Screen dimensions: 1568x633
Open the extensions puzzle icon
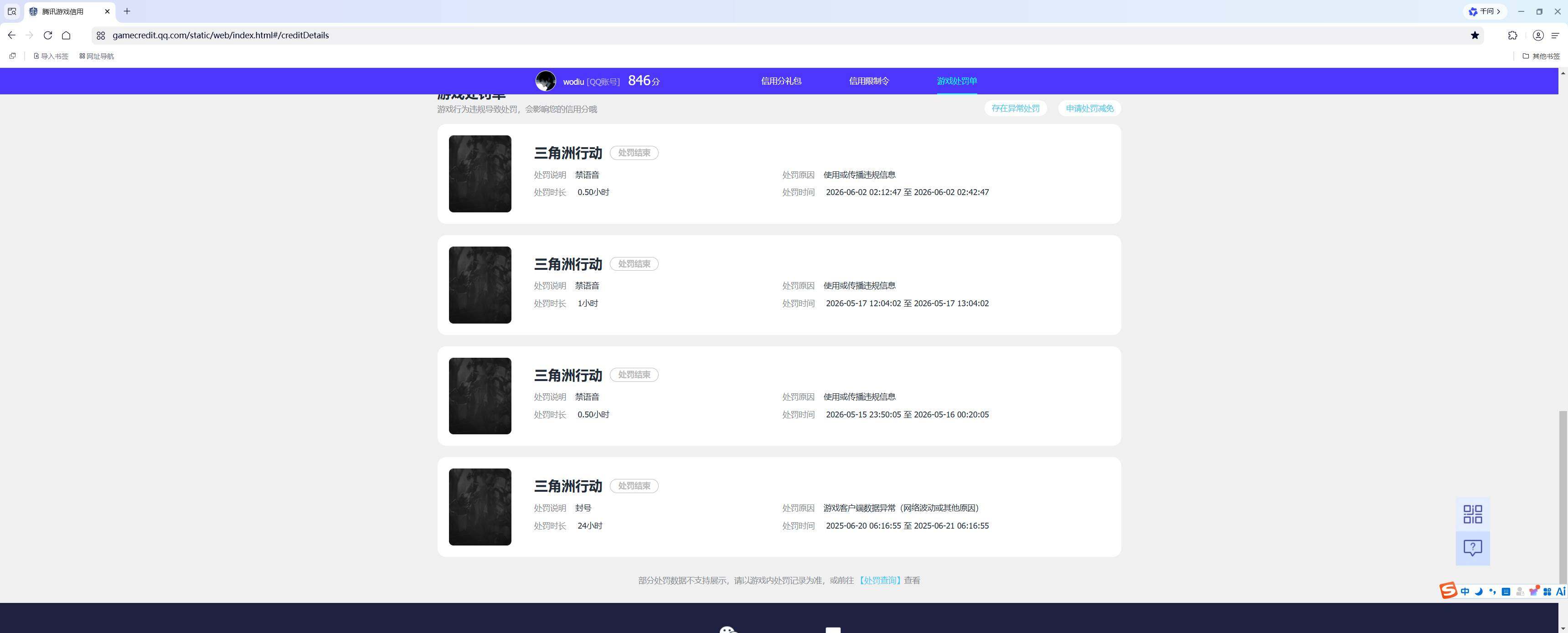tap(1512, 35)
